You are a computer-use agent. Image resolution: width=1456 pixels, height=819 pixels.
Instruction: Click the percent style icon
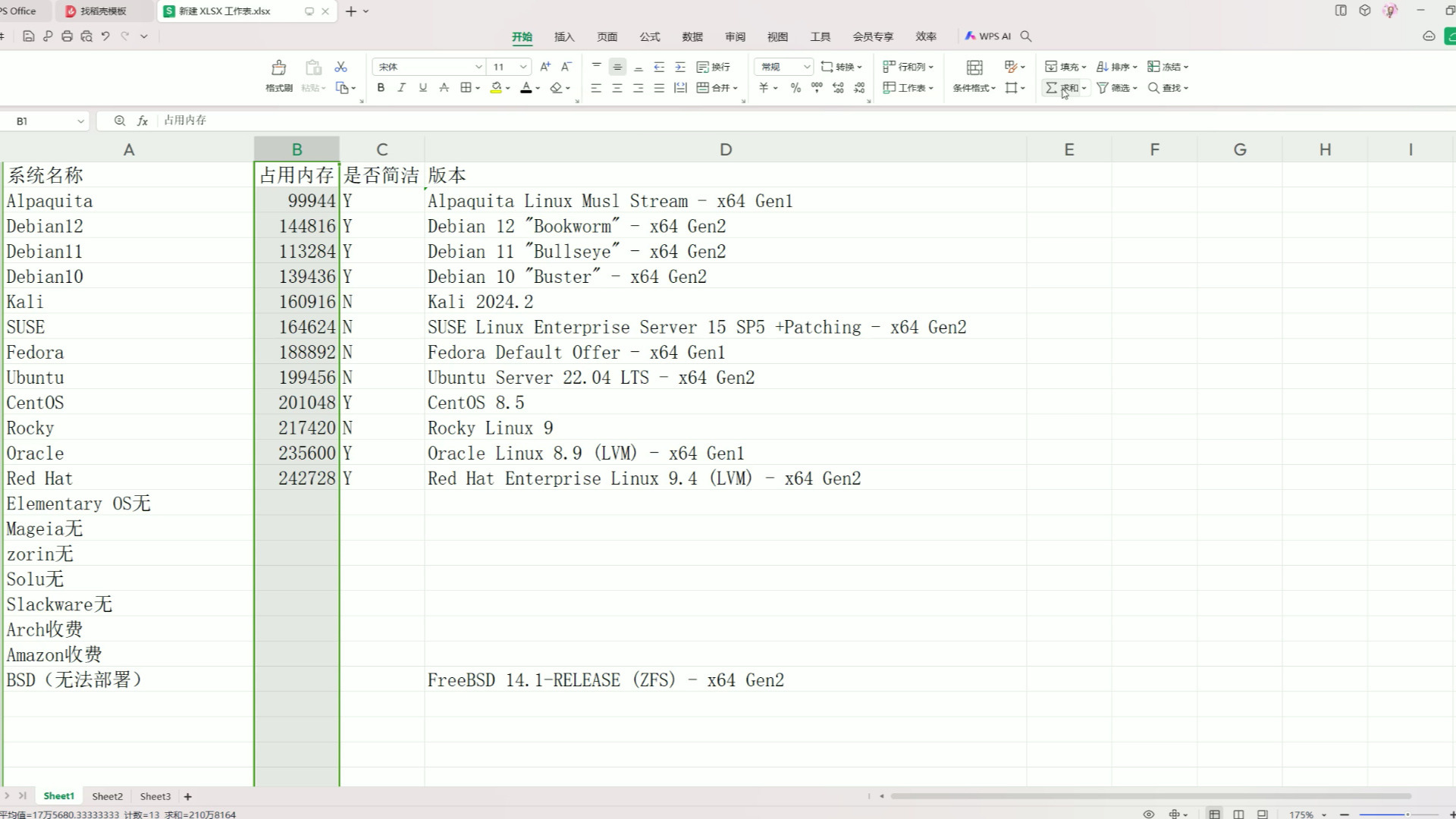795,88
